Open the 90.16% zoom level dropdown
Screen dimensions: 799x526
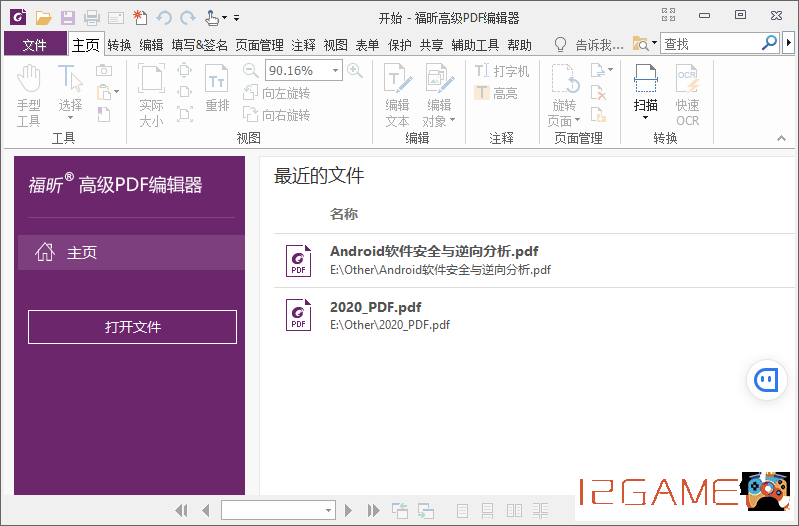pyautogui.click(x=335, y=70)
